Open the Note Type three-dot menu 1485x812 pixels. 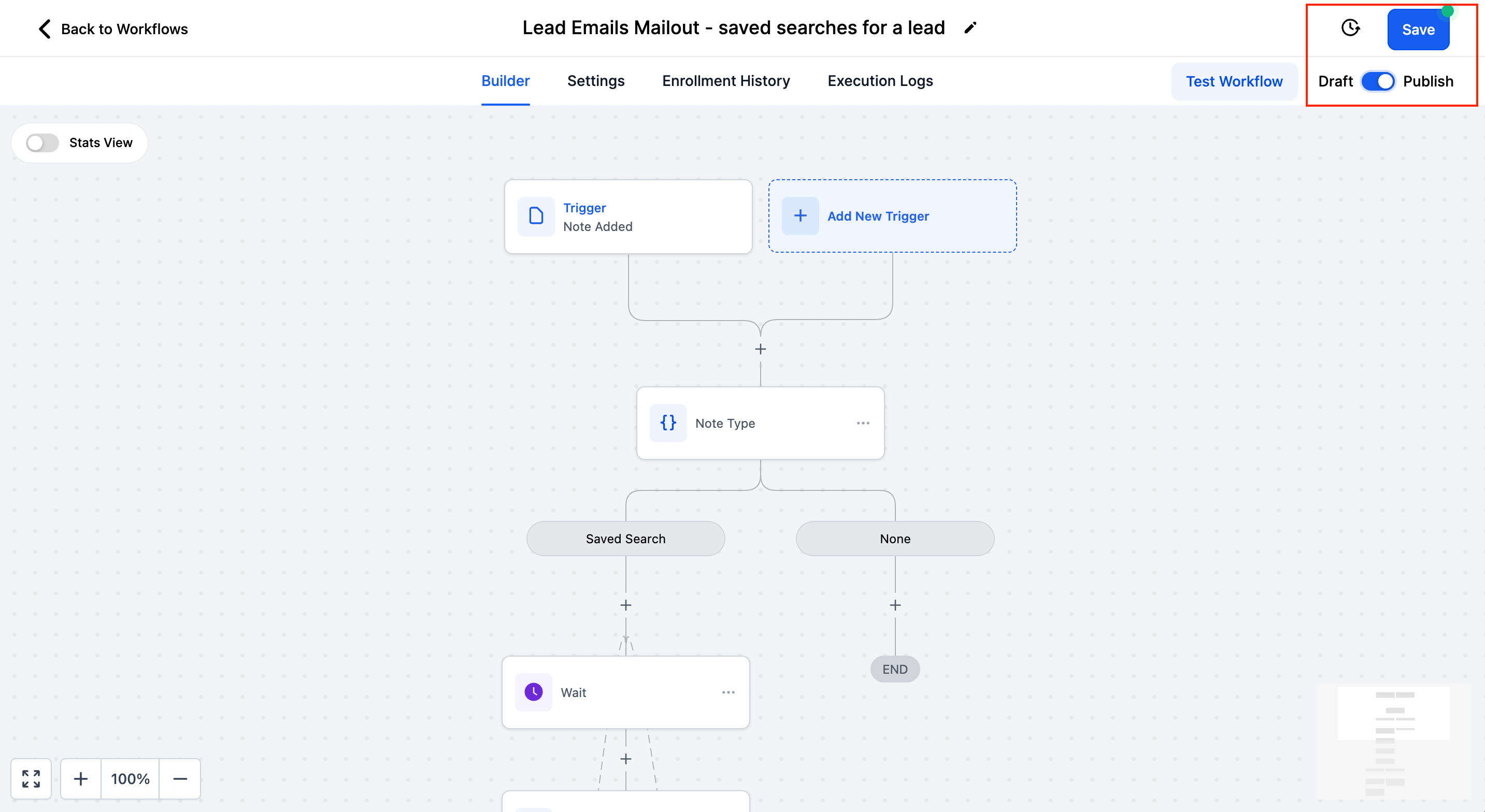pyautogui.click(x=863, y=423)
